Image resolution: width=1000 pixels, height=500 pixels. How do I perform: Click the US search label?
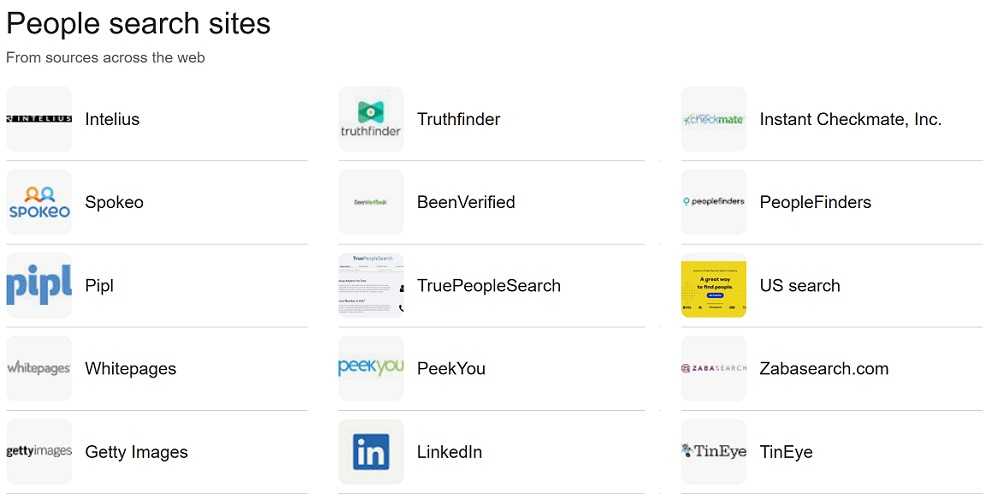(800, 286)
